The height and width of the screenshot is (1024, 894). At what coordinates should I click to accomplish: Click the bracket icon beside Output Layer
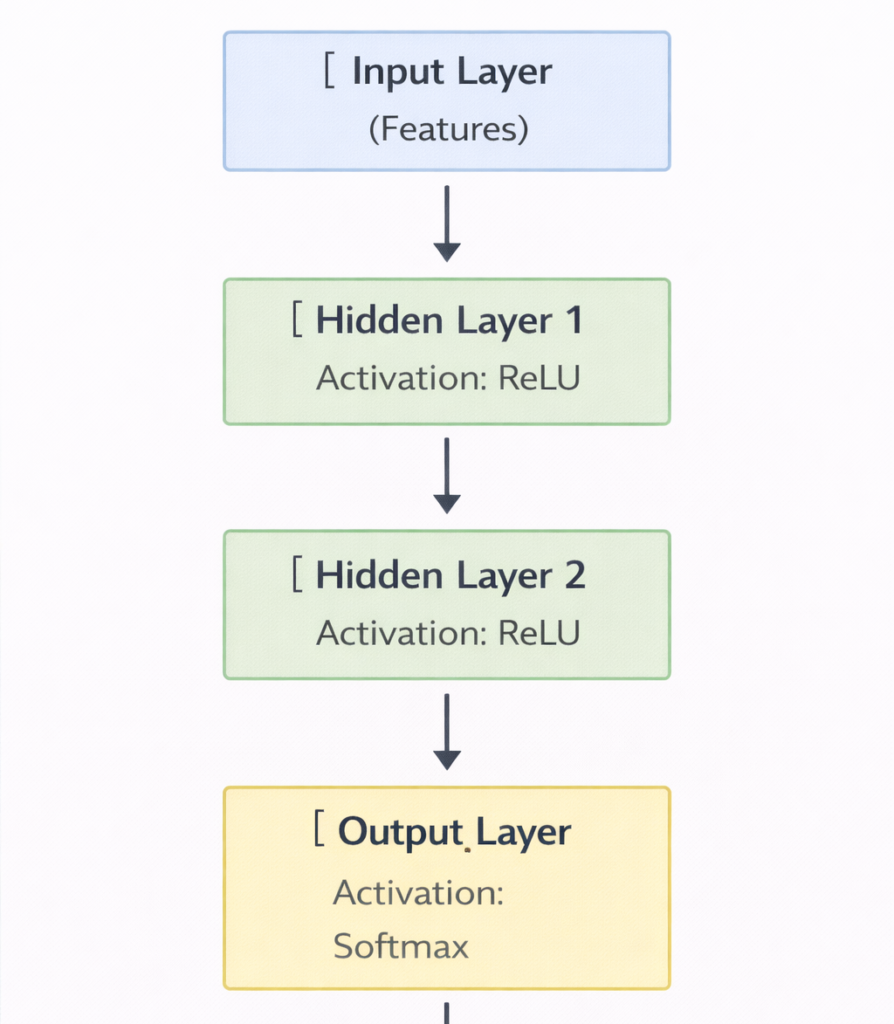pos(318,830)
